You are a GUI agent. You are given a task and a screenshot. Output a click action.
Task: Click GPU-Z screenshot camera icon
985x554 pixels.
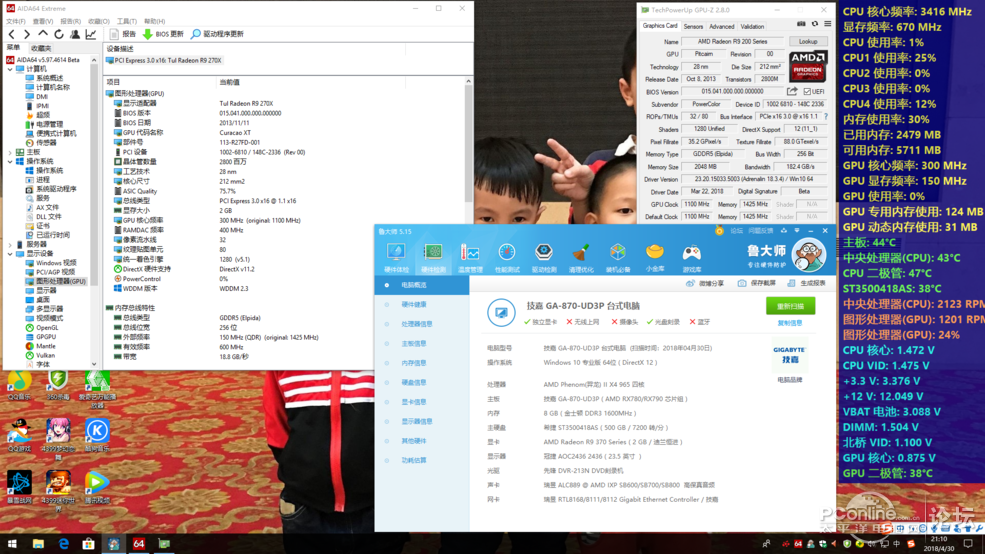[801, 24]
